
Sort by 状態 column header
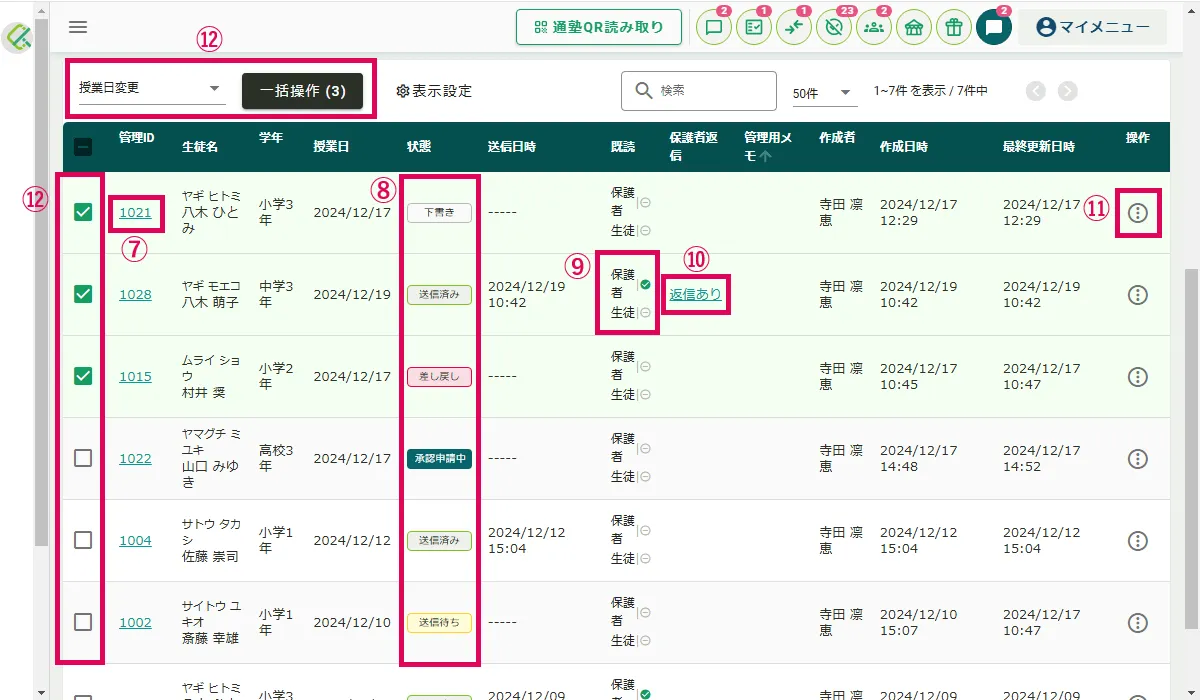point(419,147)
